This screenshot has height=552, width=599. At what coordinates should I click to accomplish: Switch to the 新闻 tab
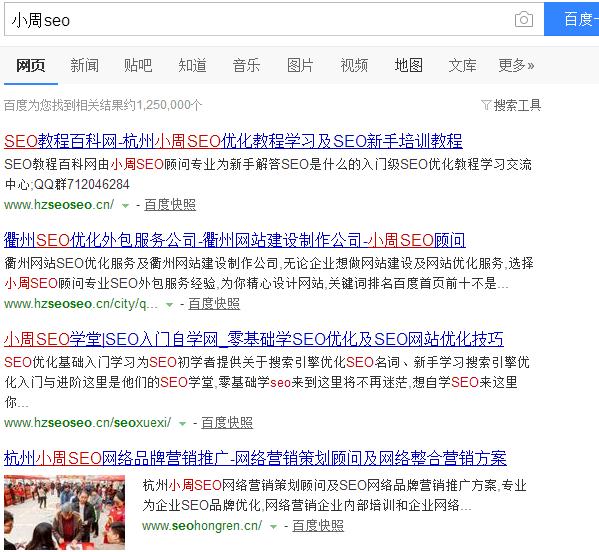tap(84, 65)
